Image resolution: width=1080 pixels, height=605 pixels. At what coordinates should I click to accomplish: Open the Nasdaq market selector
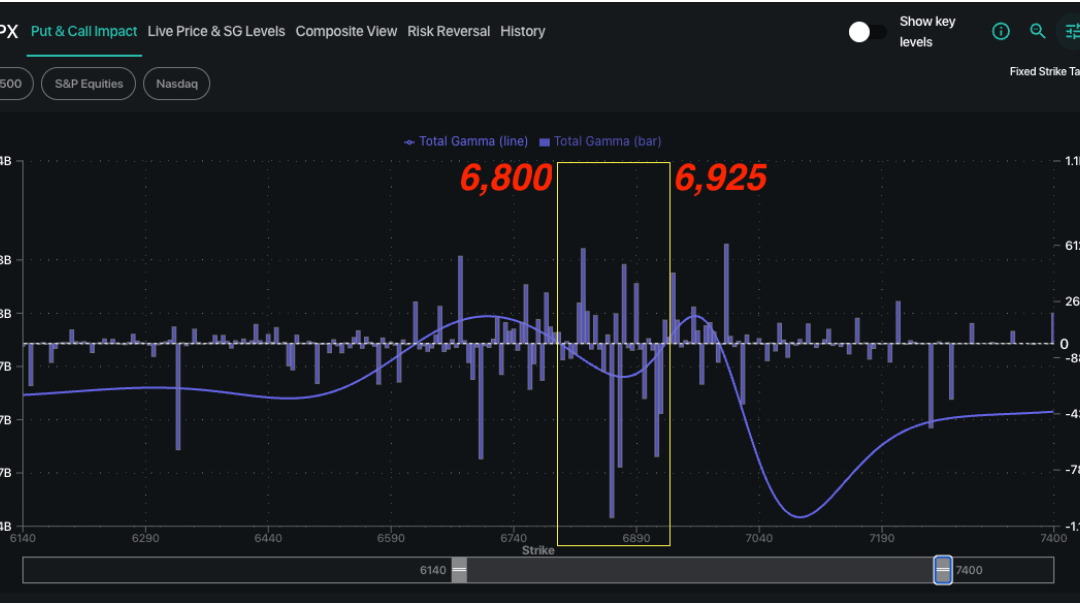[176, 83]
